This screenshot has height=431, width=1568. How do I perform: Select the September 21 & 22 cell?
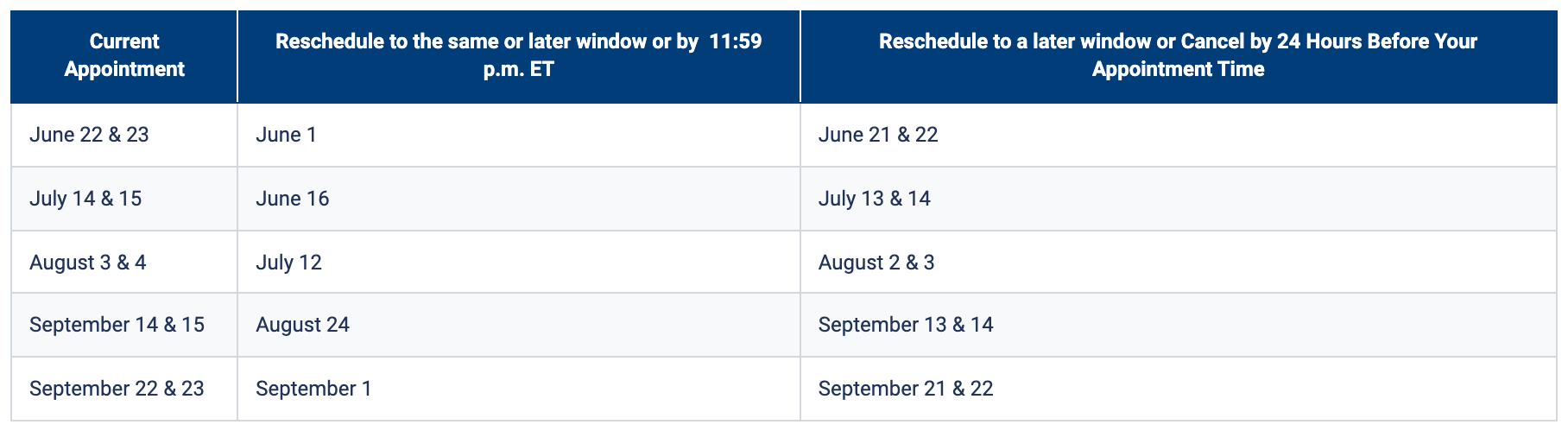(x=905, y=389)
